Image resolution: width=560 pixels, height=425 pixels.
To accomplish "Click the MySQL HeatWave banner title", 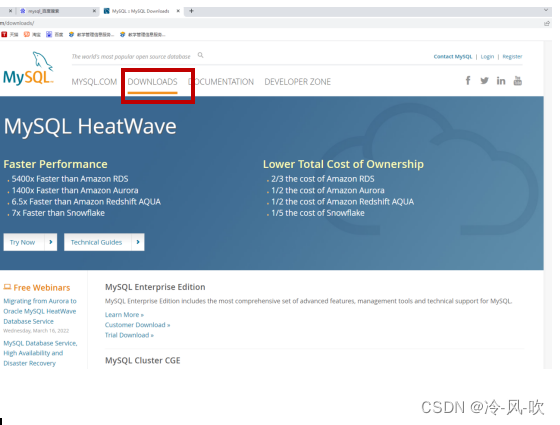I will [x=90, y=126].
